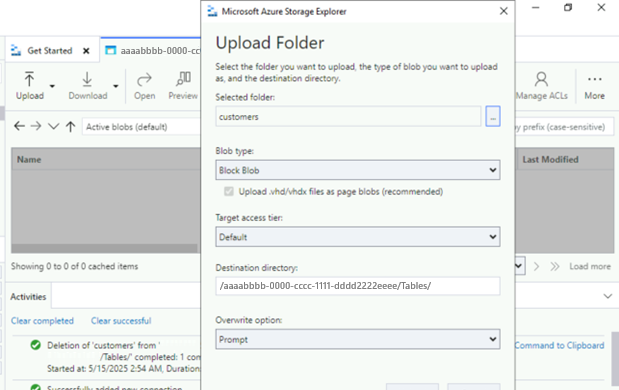Click Clear completed link

(42, 321)
